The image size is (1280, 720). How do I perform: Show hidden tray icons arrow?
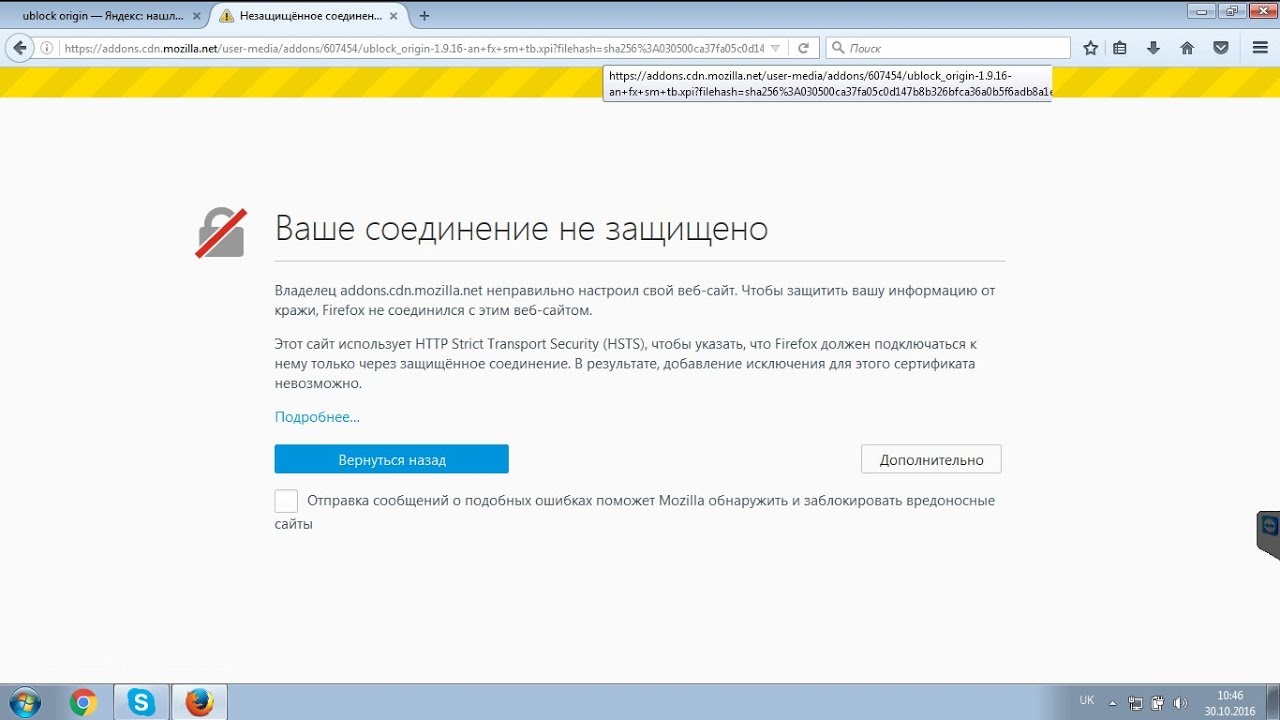coord(1112,703)
